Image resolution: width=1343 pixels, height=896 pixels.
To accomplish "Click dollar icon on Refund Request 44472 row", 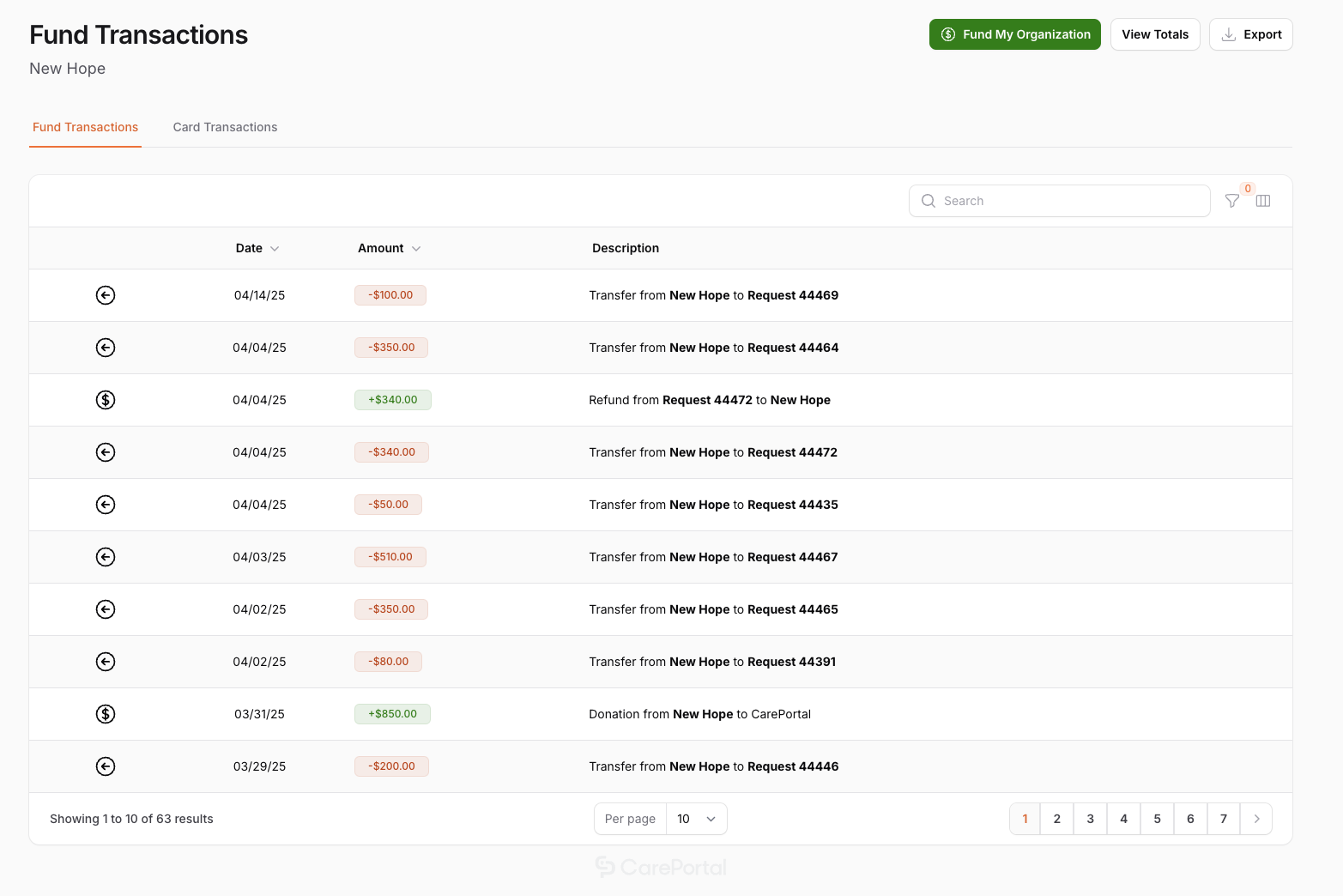I will (x=106, y=400).
